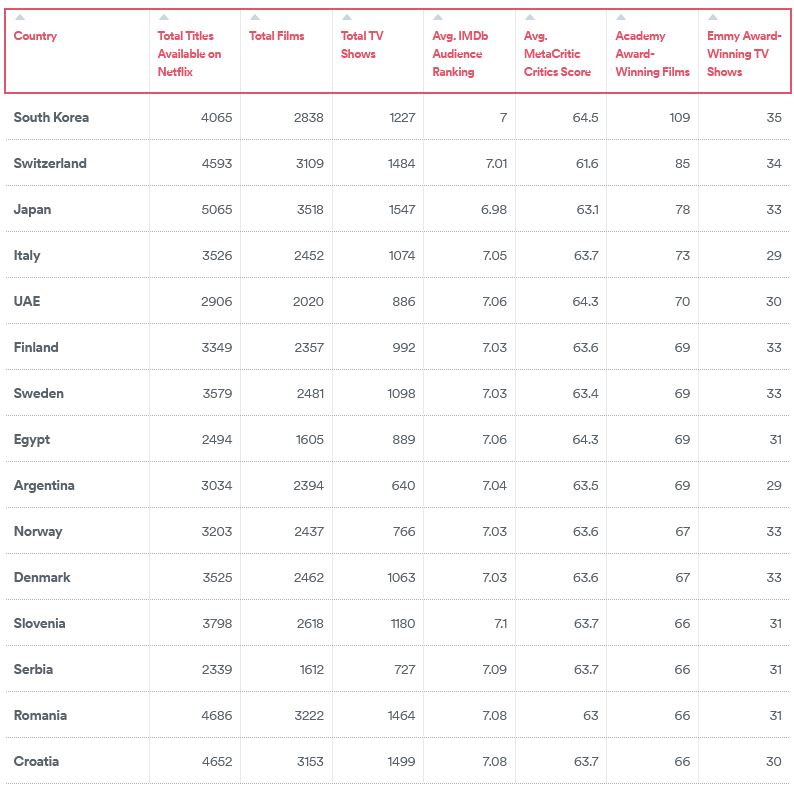Click Japan's total titles value 5065
Viewport: 794px width, 795px height.
click(x=216, y=209)
